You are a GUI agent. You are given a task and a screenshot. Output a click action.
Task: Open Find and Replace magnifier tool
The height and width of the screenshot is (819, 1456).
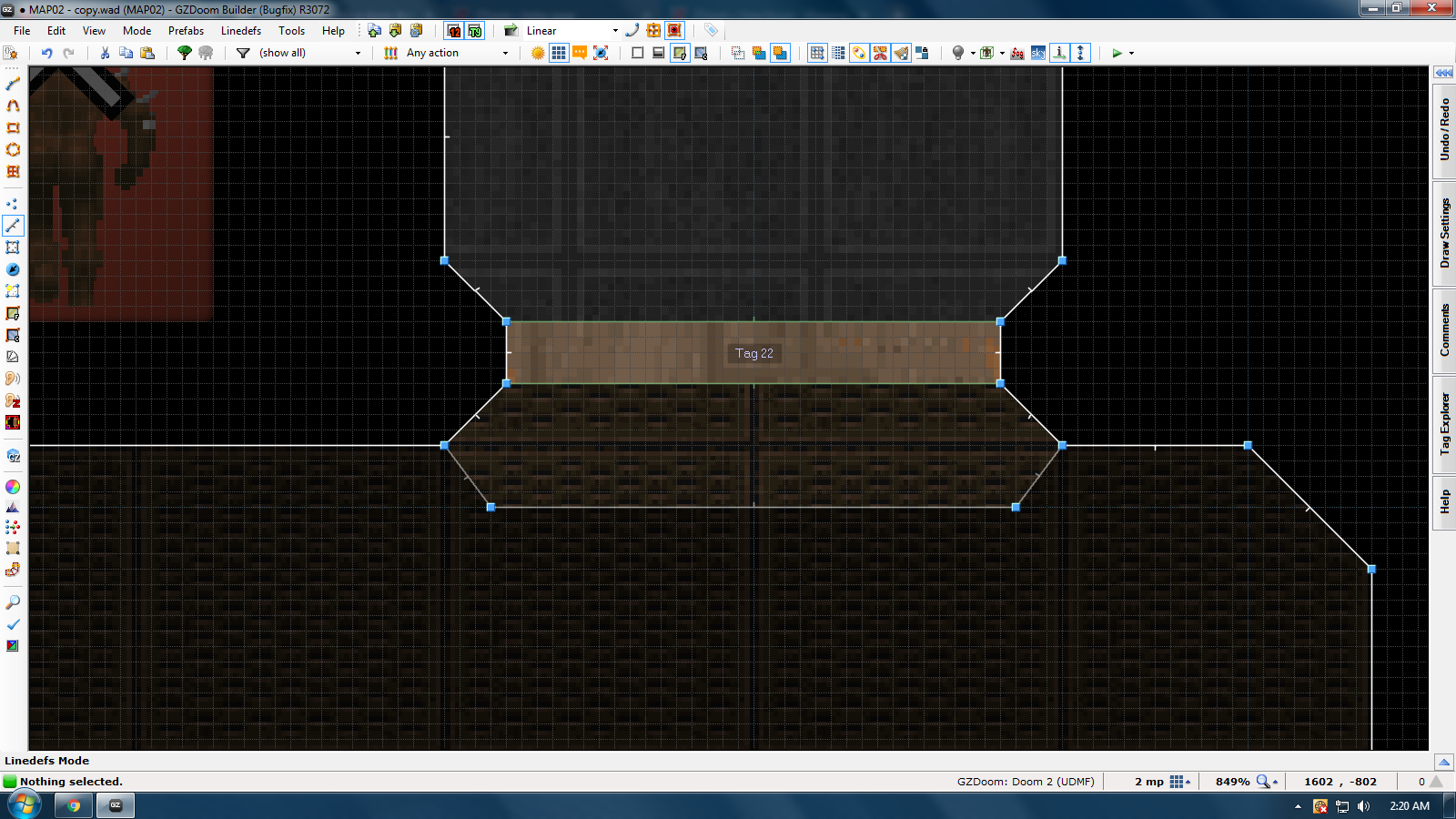pyautogui.click(x=13, y=602)
